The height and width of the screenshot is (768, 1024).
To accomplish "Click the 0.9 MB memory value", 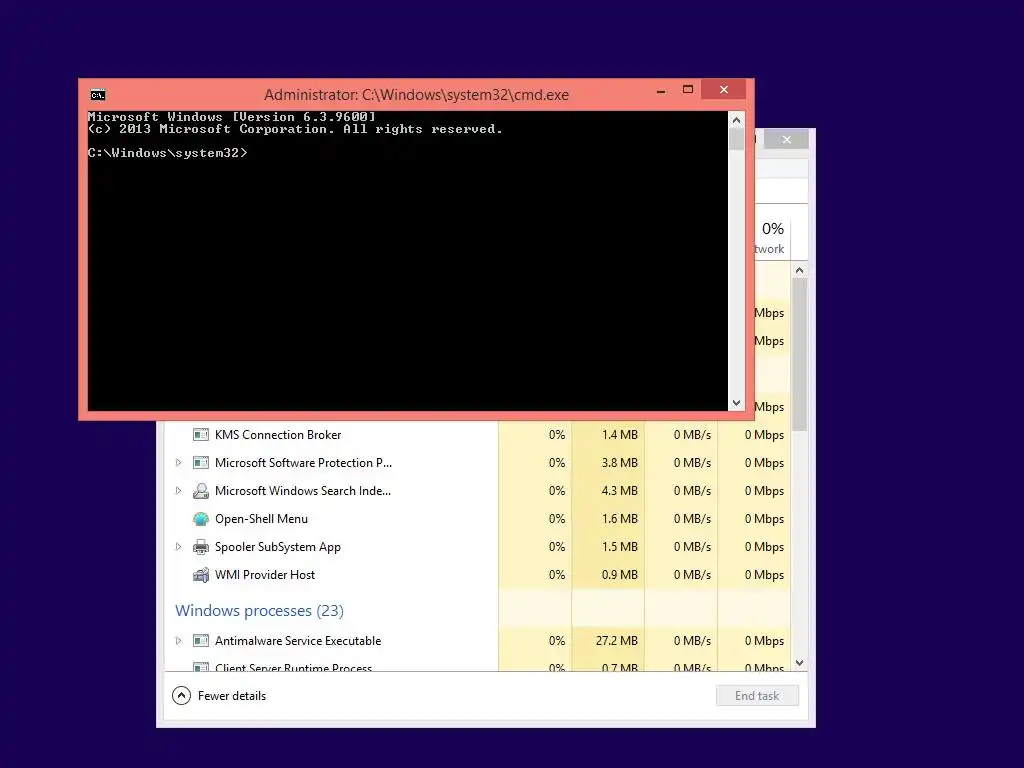I will click(x=619, y=575).
